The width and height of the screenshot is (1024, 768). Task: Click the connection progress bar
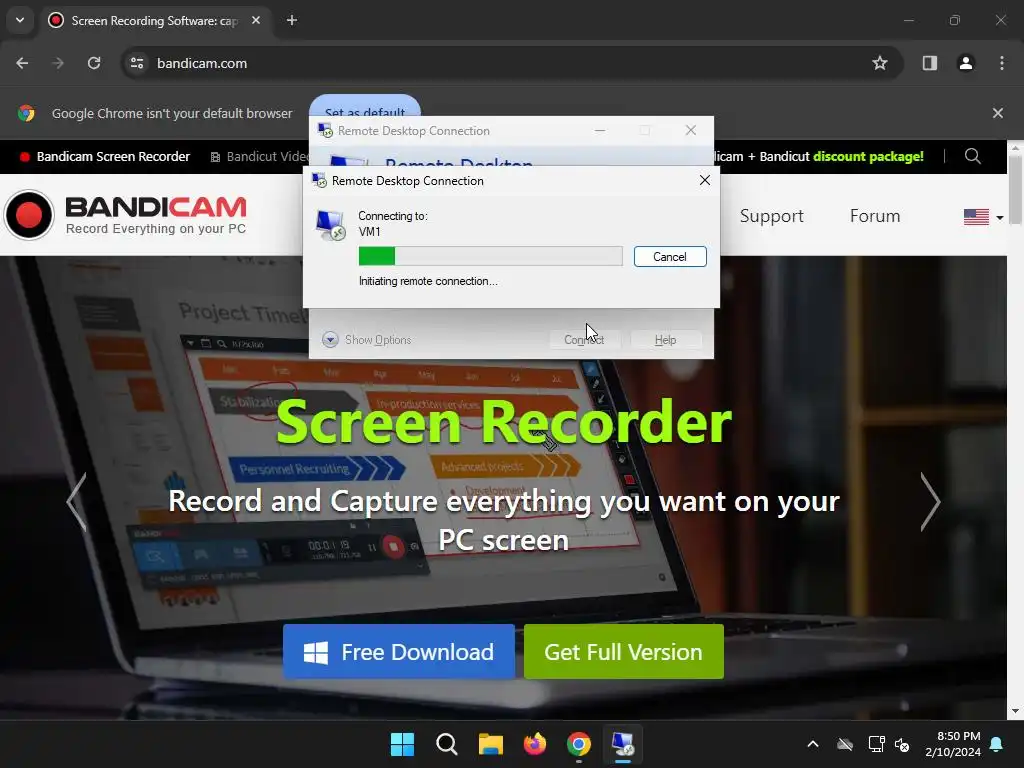click(x=490, y=257)
